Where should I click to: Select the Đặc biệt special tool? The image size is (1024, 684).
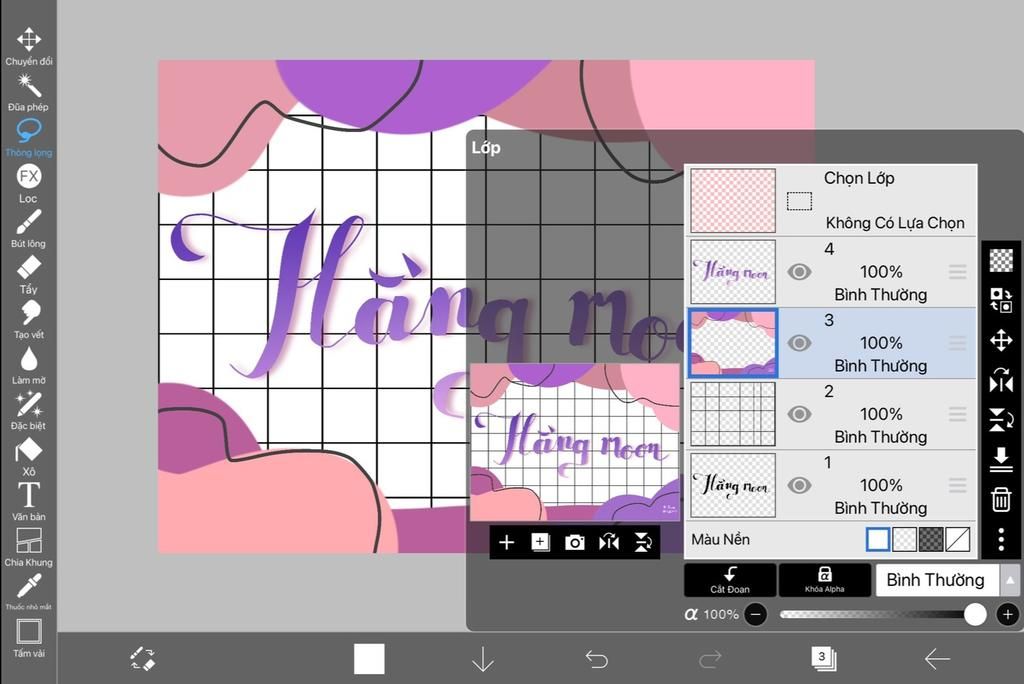tap(29, 411)
